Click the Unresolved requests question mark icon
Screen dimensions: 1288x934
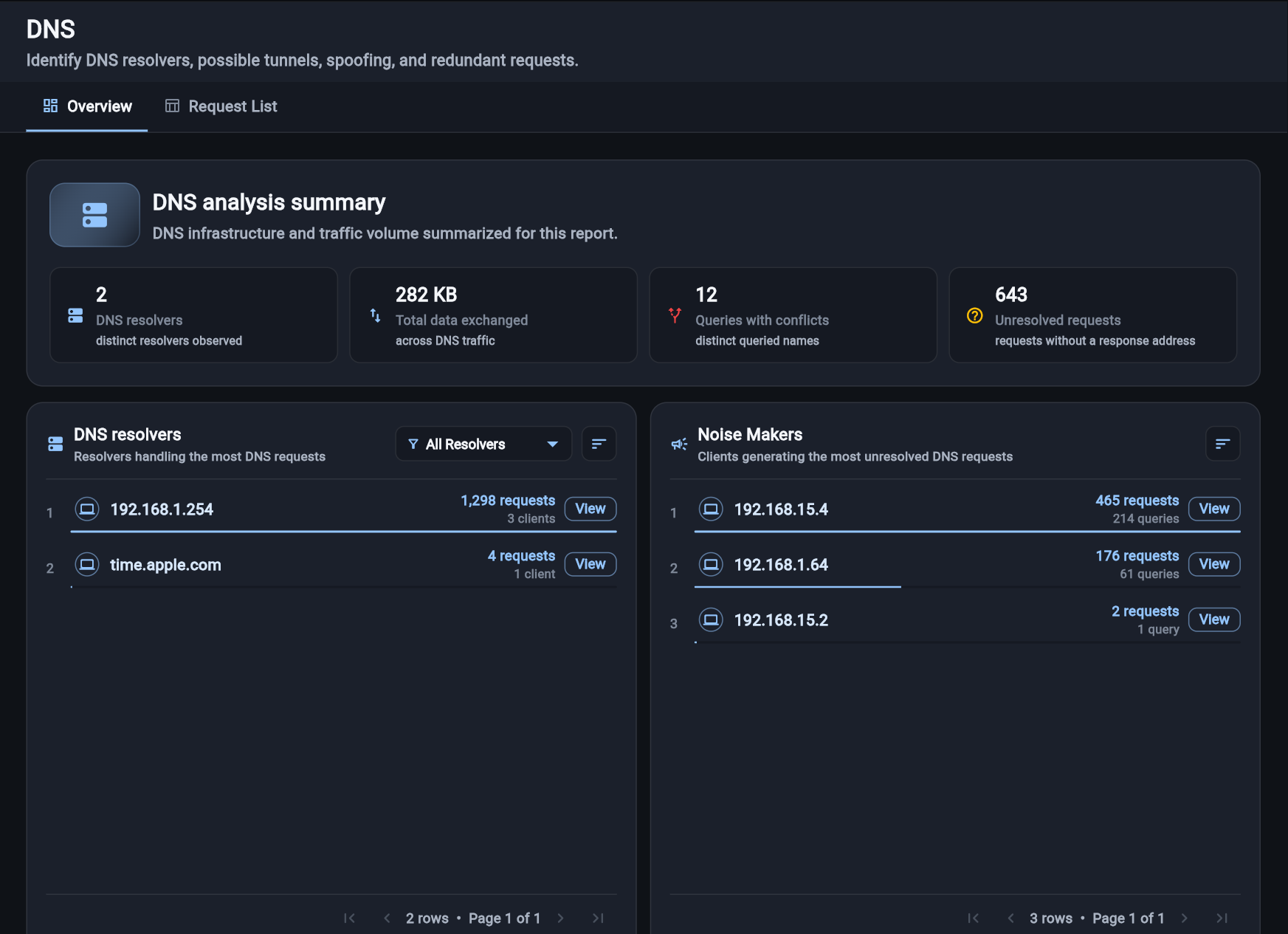point(974,315)
